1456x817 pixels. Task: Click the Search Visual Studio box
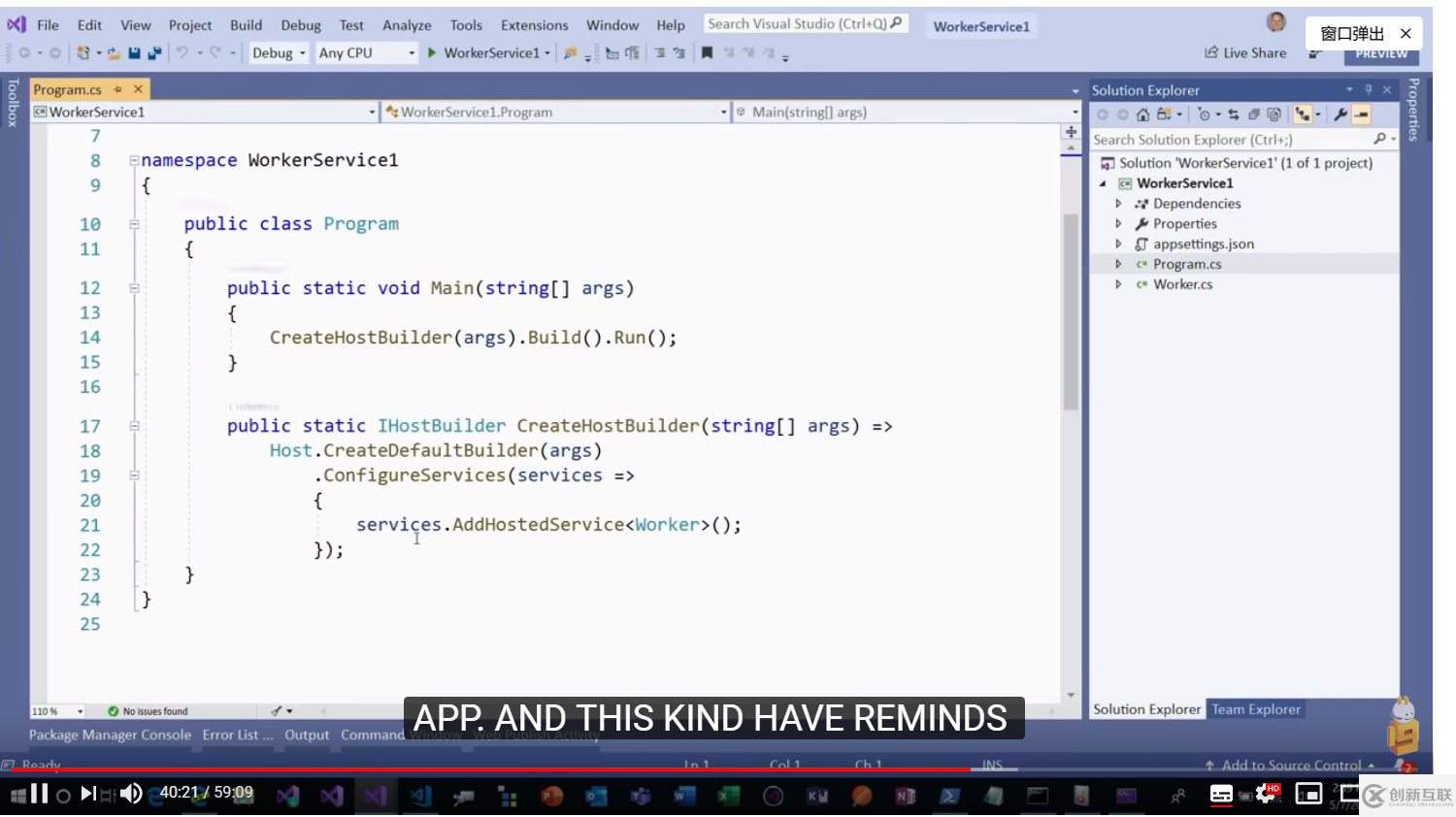click(x=806, y=23)
